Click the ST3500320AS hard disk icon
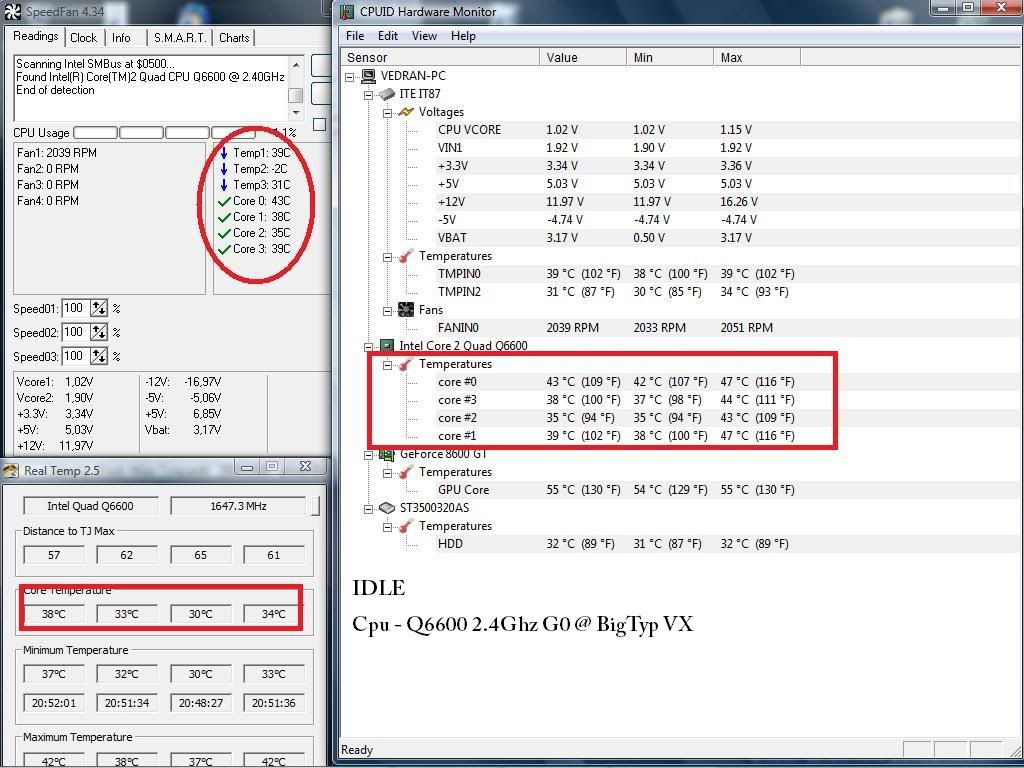 click(x=387, y=507)
